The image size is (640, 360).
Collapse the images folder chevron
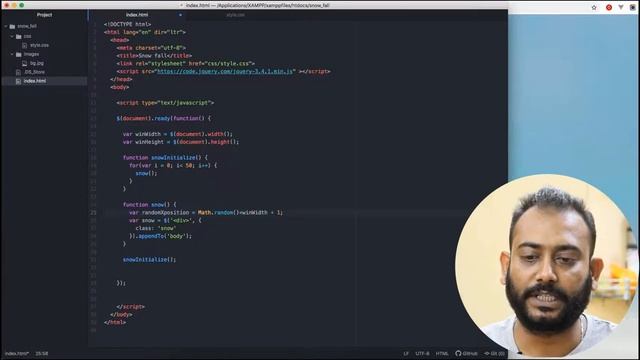click(x=12, y=54)
